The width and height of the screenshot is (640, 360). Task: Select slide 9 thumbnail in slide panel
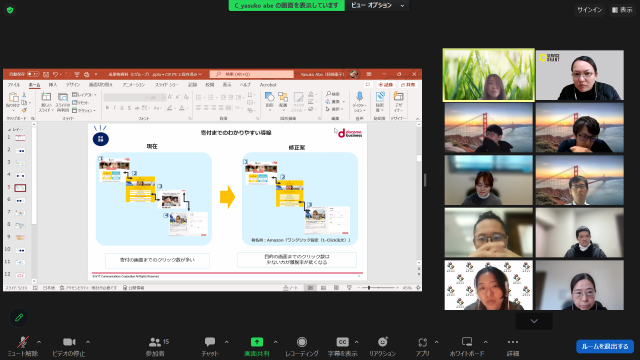point(20,237)
